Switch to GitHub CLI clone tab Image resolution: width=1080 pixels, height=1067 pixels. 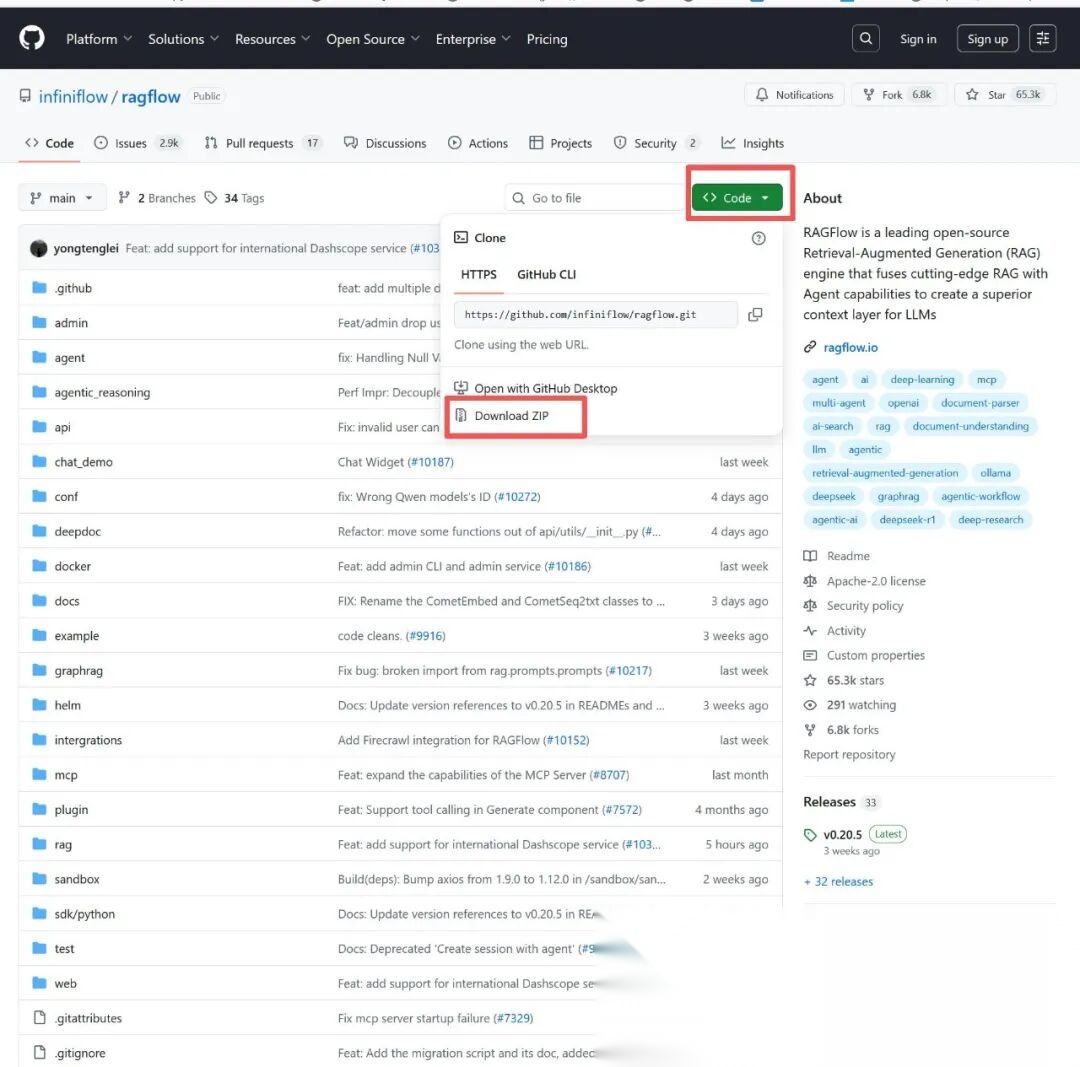pos(546,274)
